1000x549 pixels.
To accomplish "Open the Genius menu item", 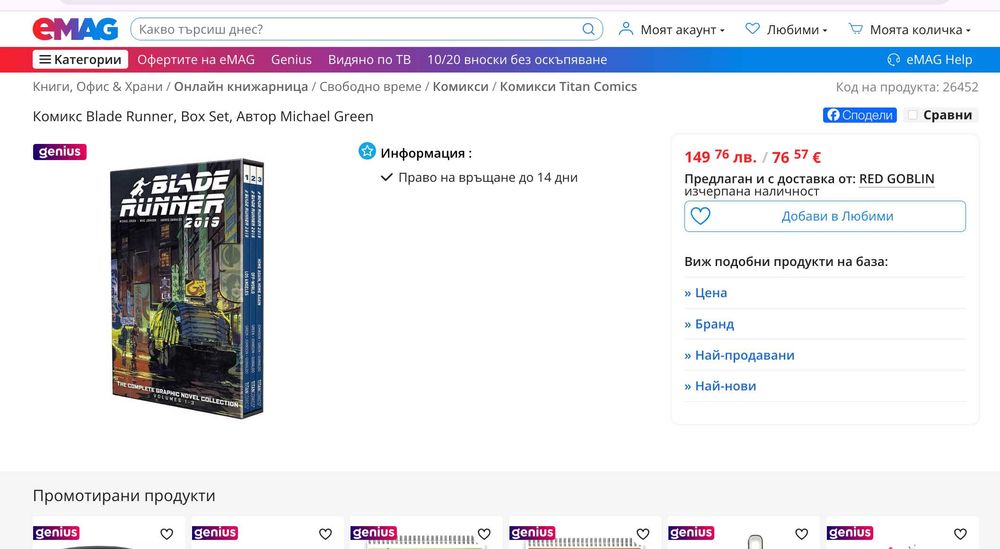I will pyautogui.click(x=291, y=59).
